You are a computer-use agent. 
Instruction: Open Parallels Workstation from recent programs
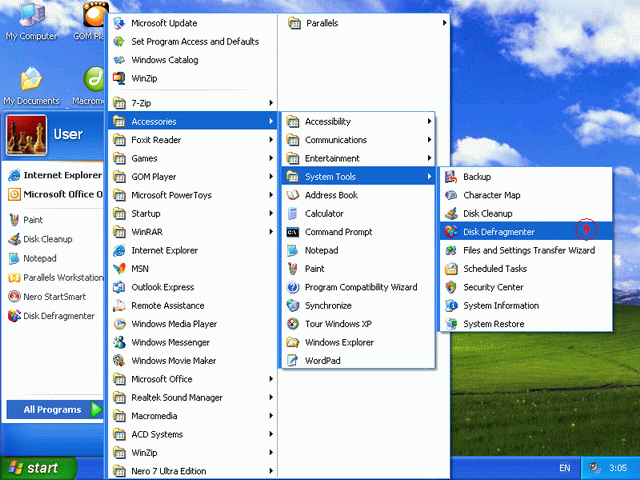tap(55, 278)
